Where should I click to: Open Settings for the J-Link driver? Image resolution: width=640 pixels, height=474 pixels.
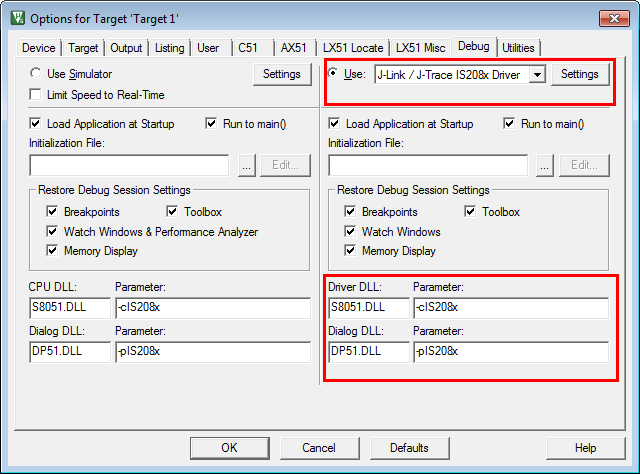click(x=579, y=74)
